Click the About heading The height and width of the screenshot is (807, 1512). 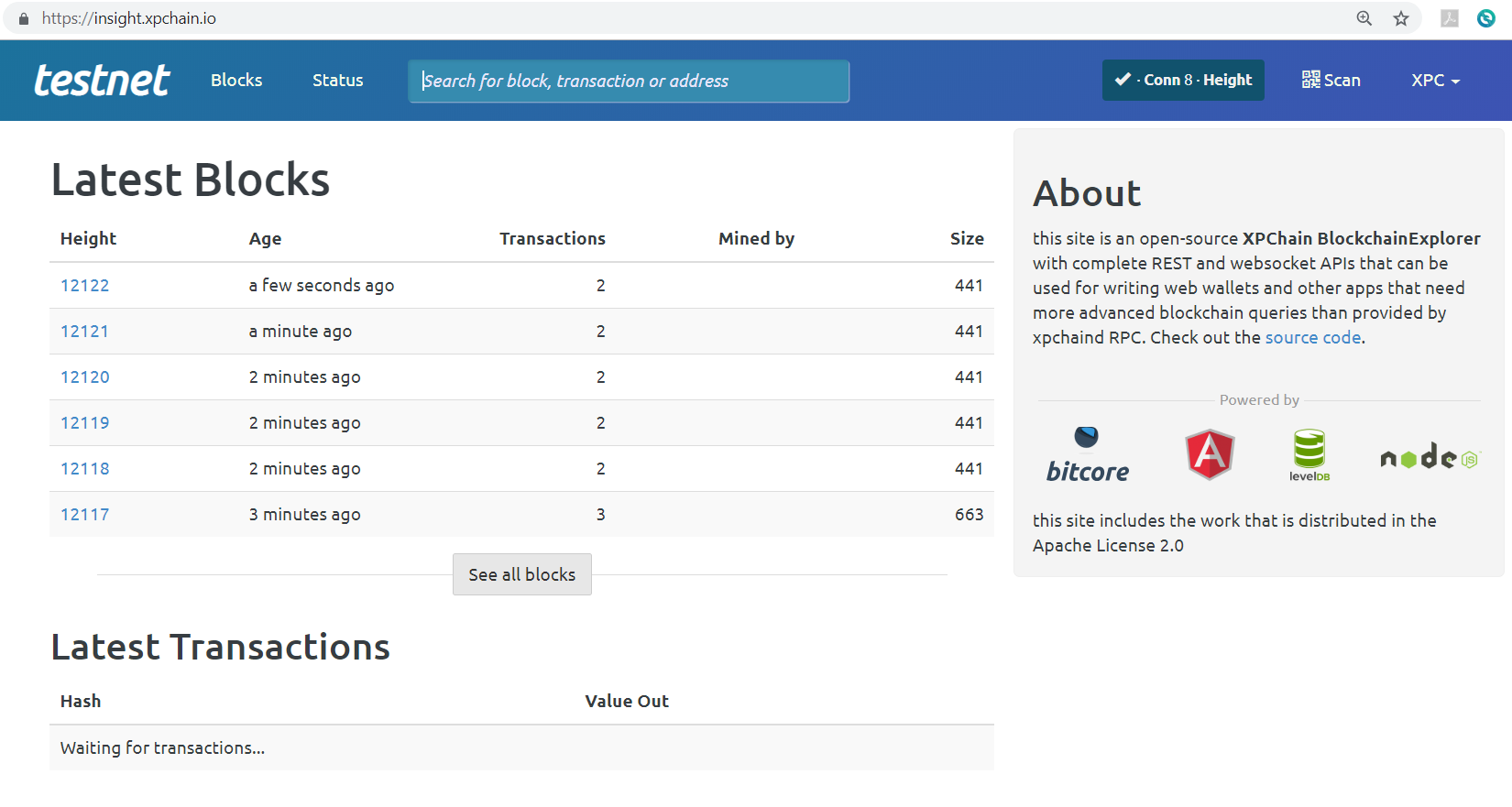click(1088, 194)
